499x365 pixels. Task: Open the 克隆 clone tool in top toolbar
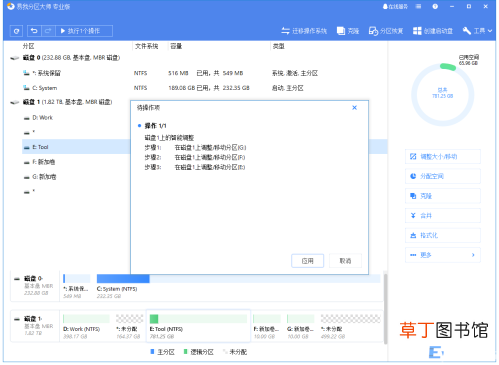pos(348,31)
